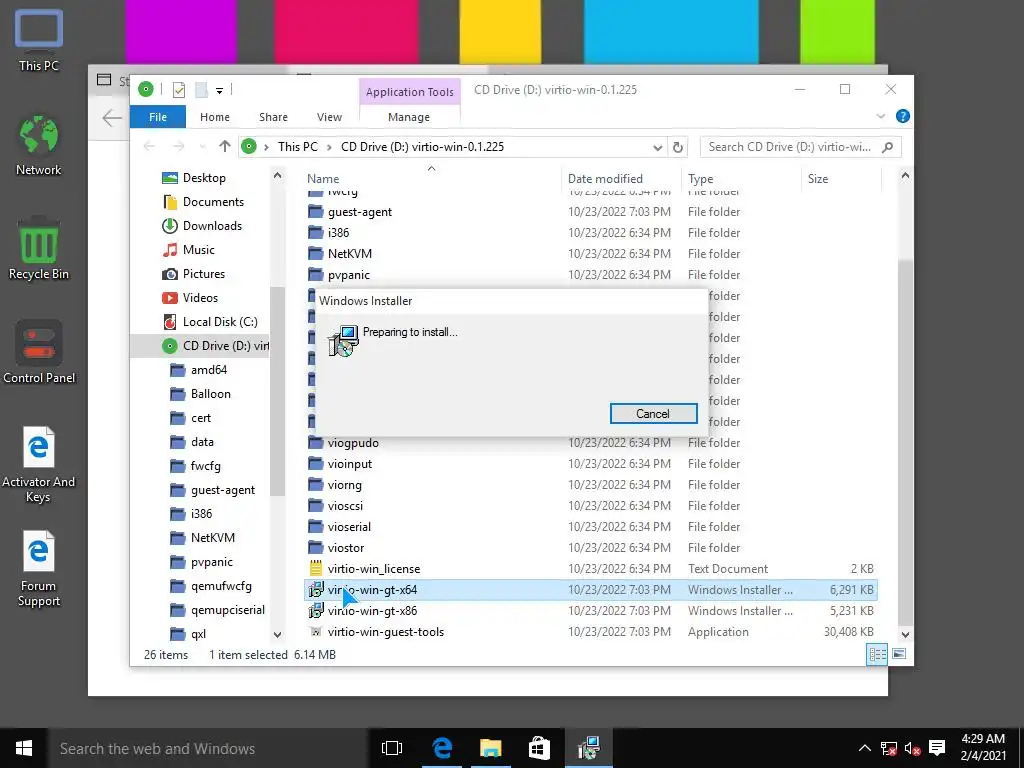Open recent locations dropdown arrow
The image size is (1024, 768).
click(x=202, y=147)
